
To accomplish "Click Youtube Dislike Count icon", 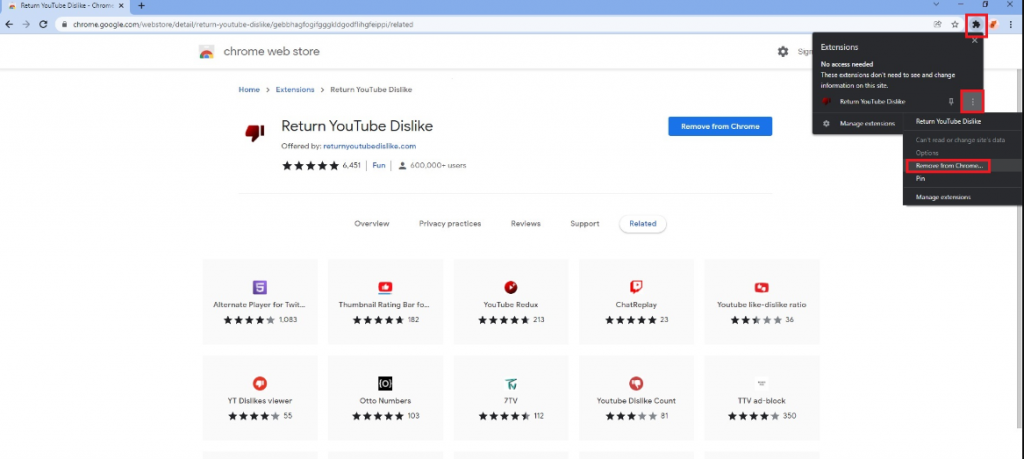I will [636, 383].
